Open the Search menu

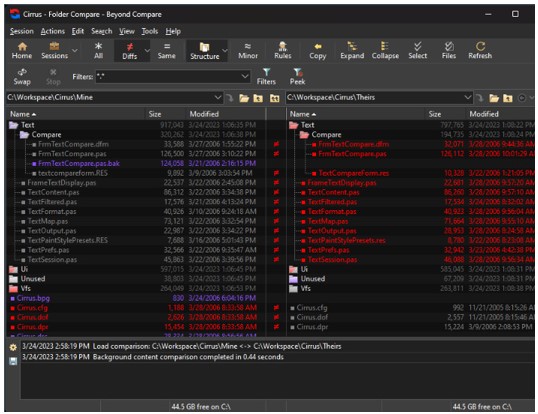[x=102, y=31]
